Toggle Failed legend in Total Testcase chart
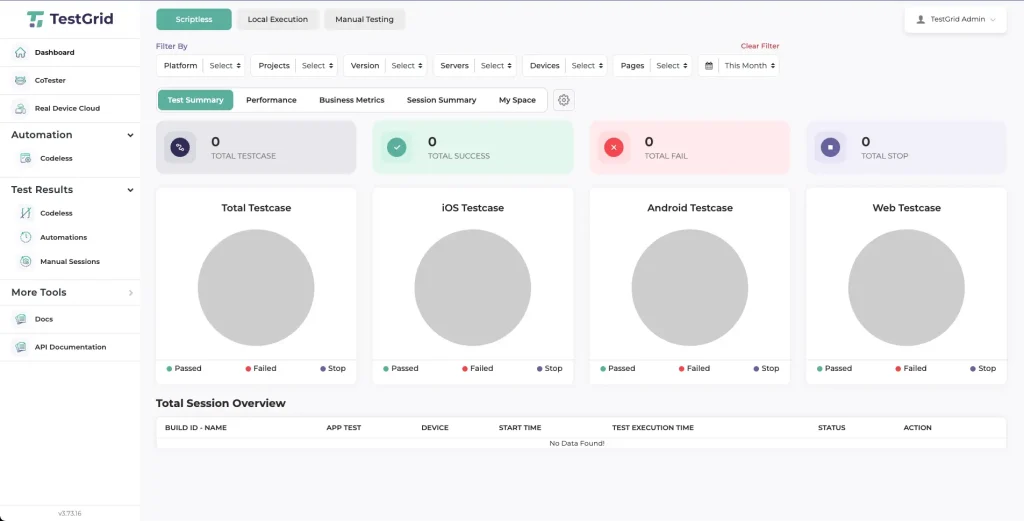Screen dimensions: 1024x521 (261, 369)
